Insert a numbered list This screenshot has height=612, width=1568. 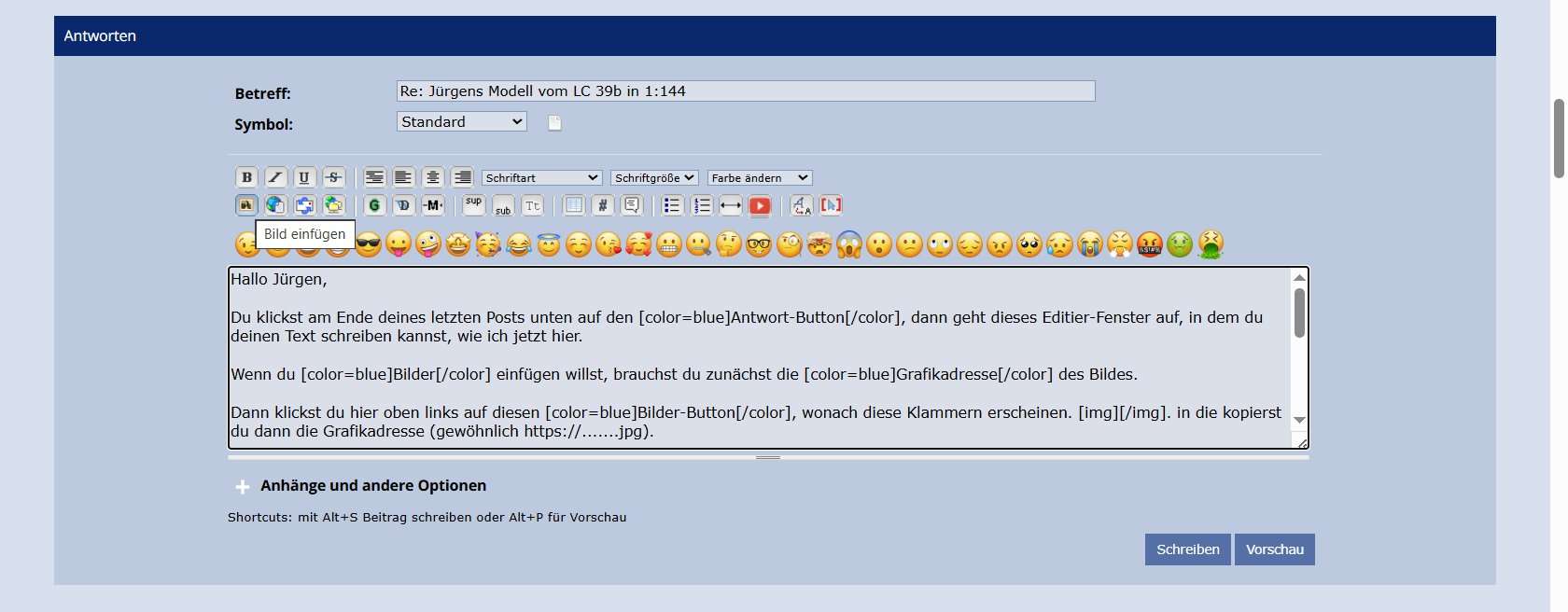coord(702,205)
